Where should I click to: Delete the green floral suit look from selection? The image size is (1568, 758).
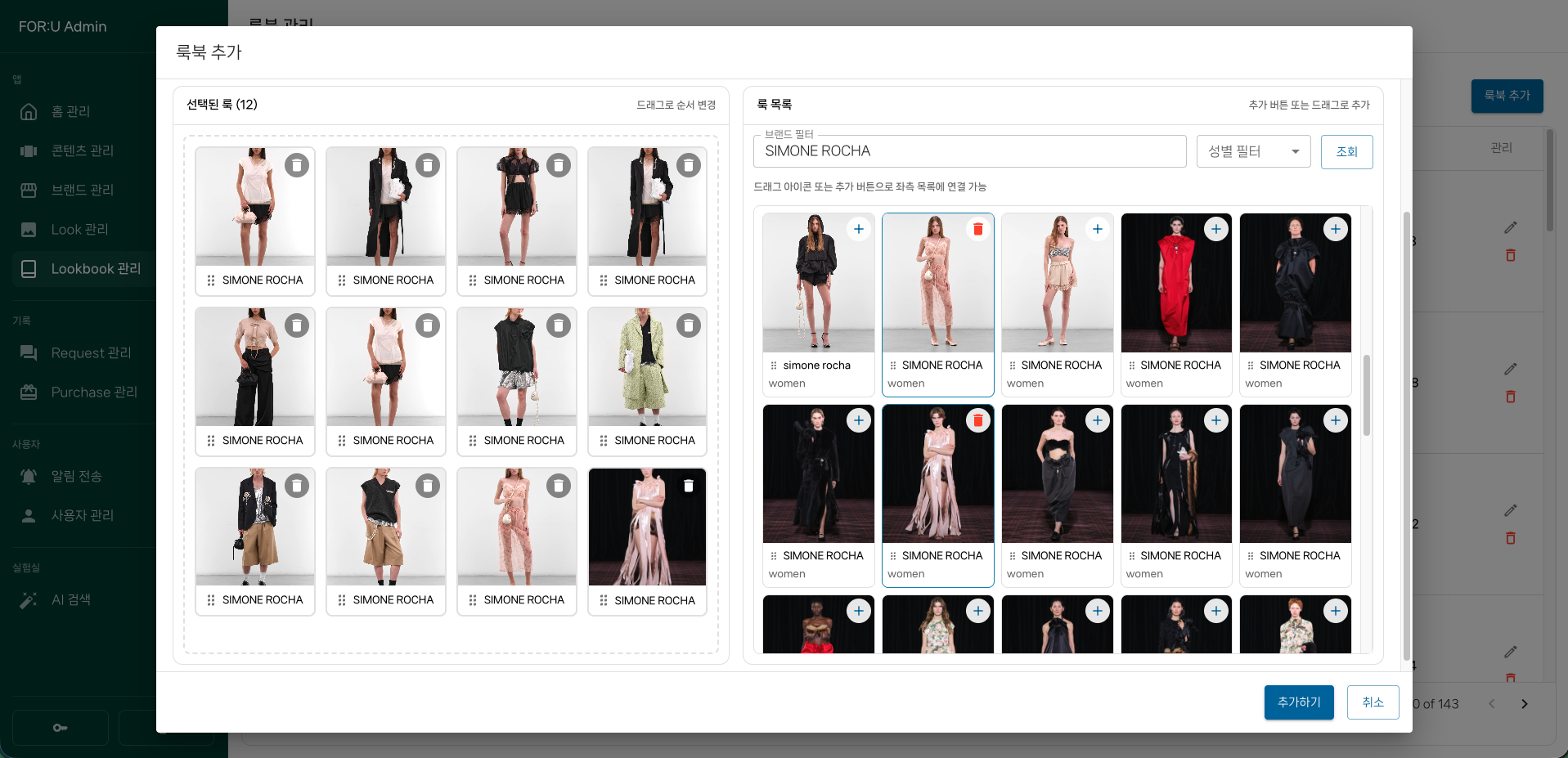689,325
